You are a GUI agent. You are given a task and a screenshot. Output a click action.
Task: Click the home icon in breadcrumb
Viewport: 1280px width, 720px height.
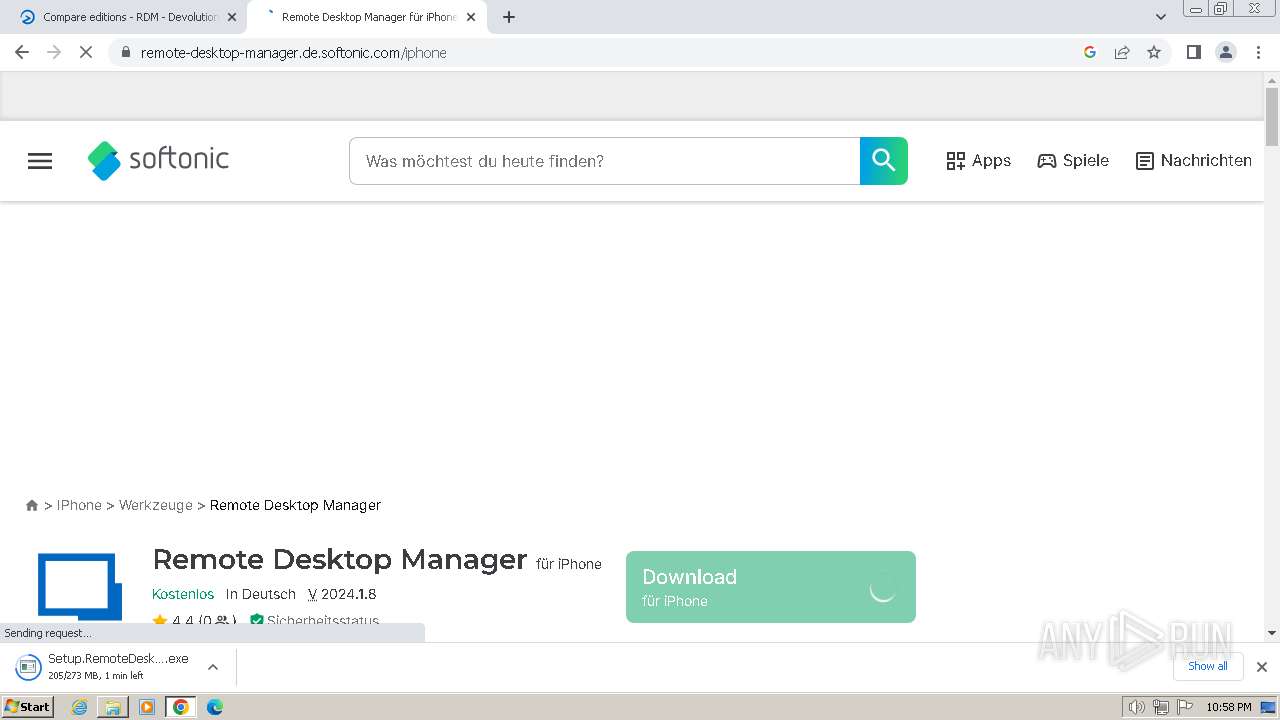coord(32,506)
